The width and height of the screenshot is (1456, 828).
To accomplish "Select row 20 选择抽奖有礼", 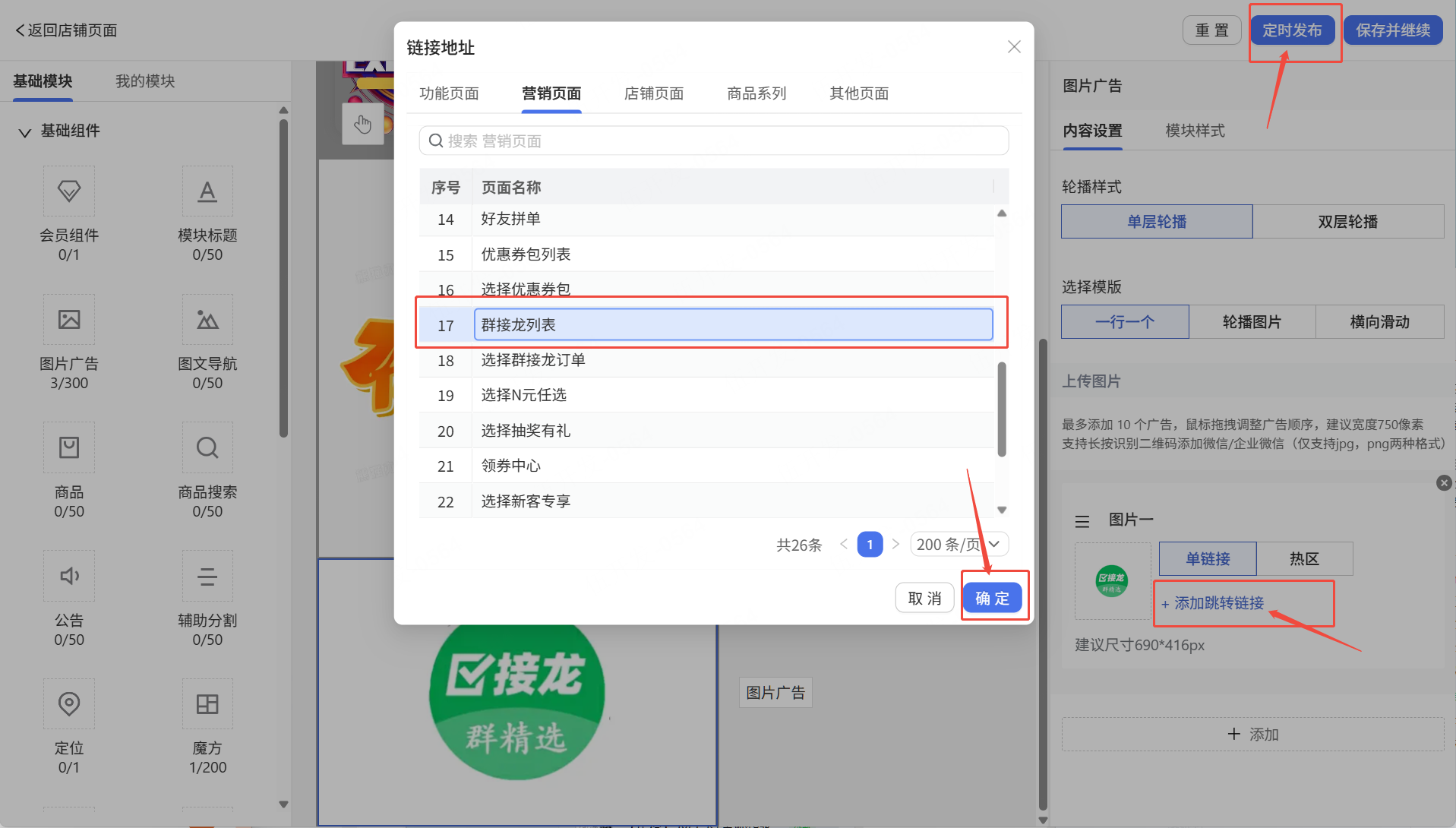I will click(706, 431).
